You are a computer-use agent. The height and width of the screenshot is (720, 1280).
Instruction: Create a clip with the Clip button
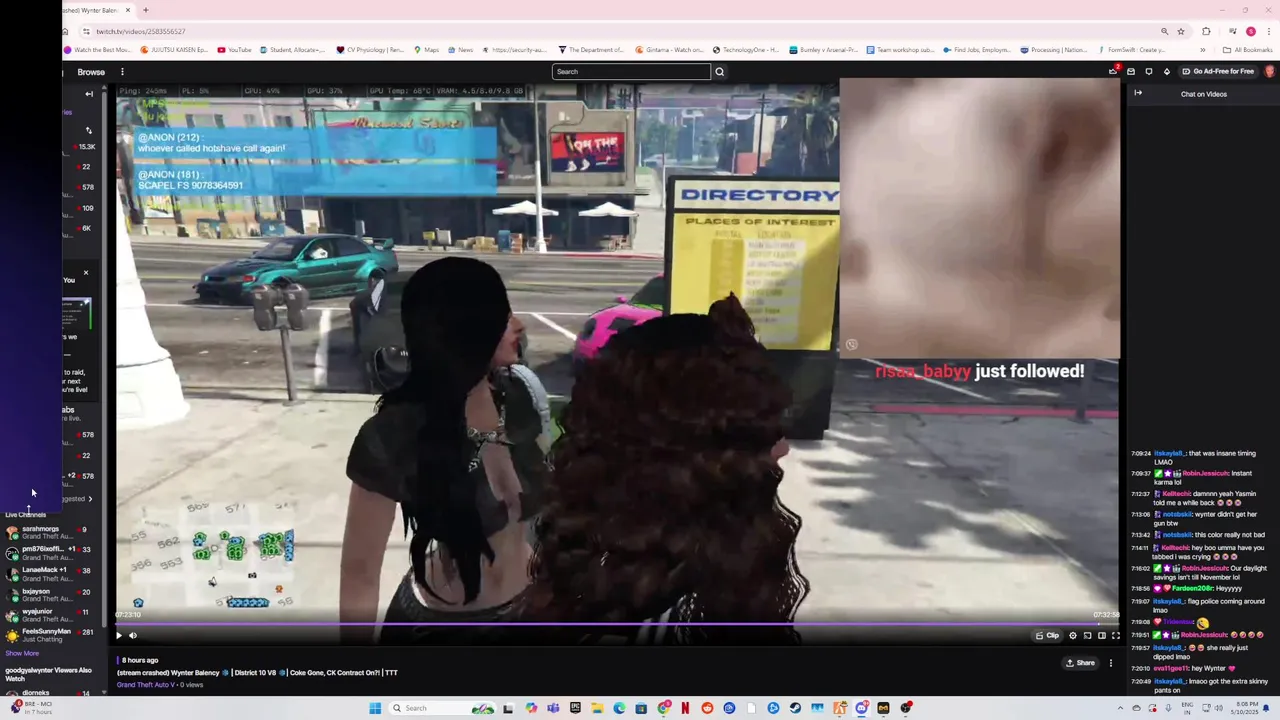pyautogui.click(x=1047, y=635)
